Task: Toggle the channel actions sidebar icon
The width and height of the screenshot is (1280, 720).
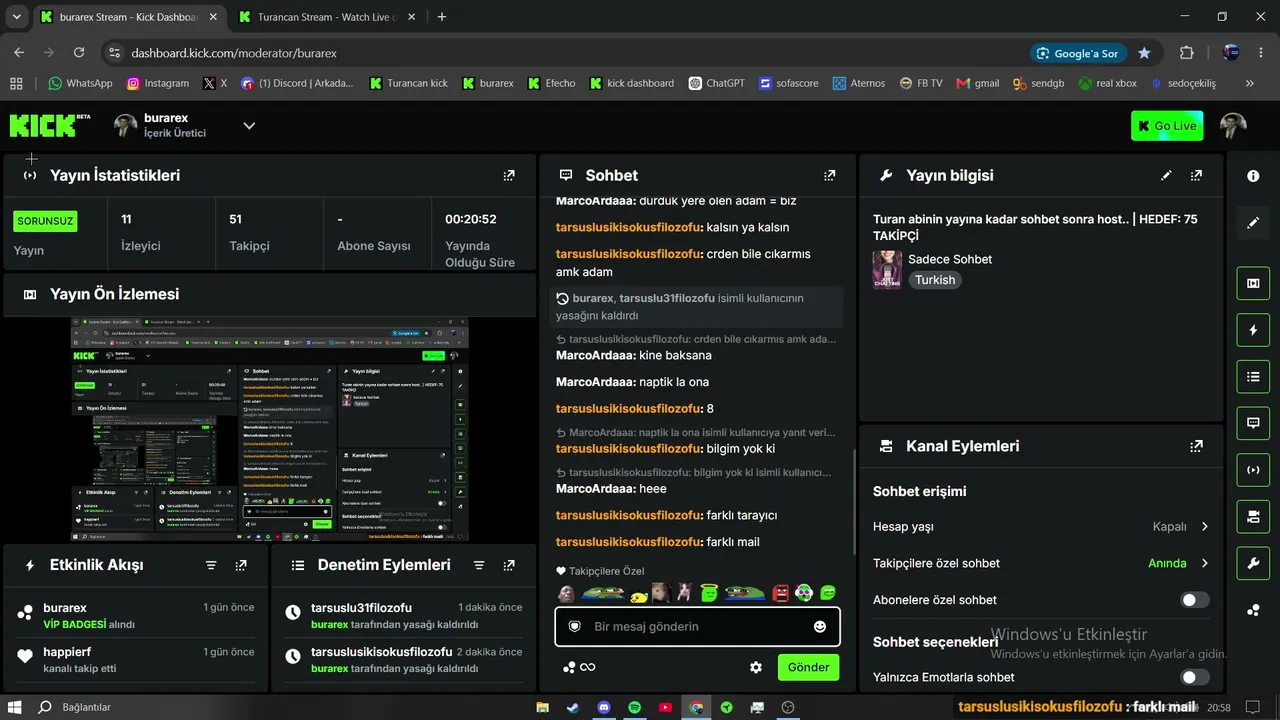Action: pos(1253,516)
